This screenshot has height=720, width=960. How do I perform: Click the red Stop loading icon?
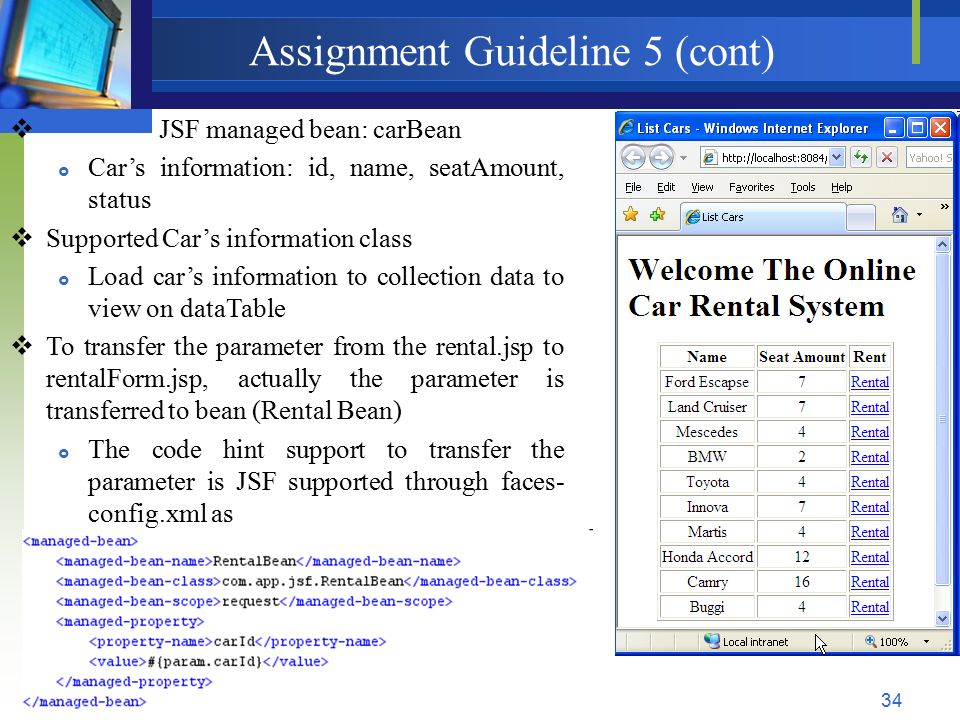[x=887, y=157]
